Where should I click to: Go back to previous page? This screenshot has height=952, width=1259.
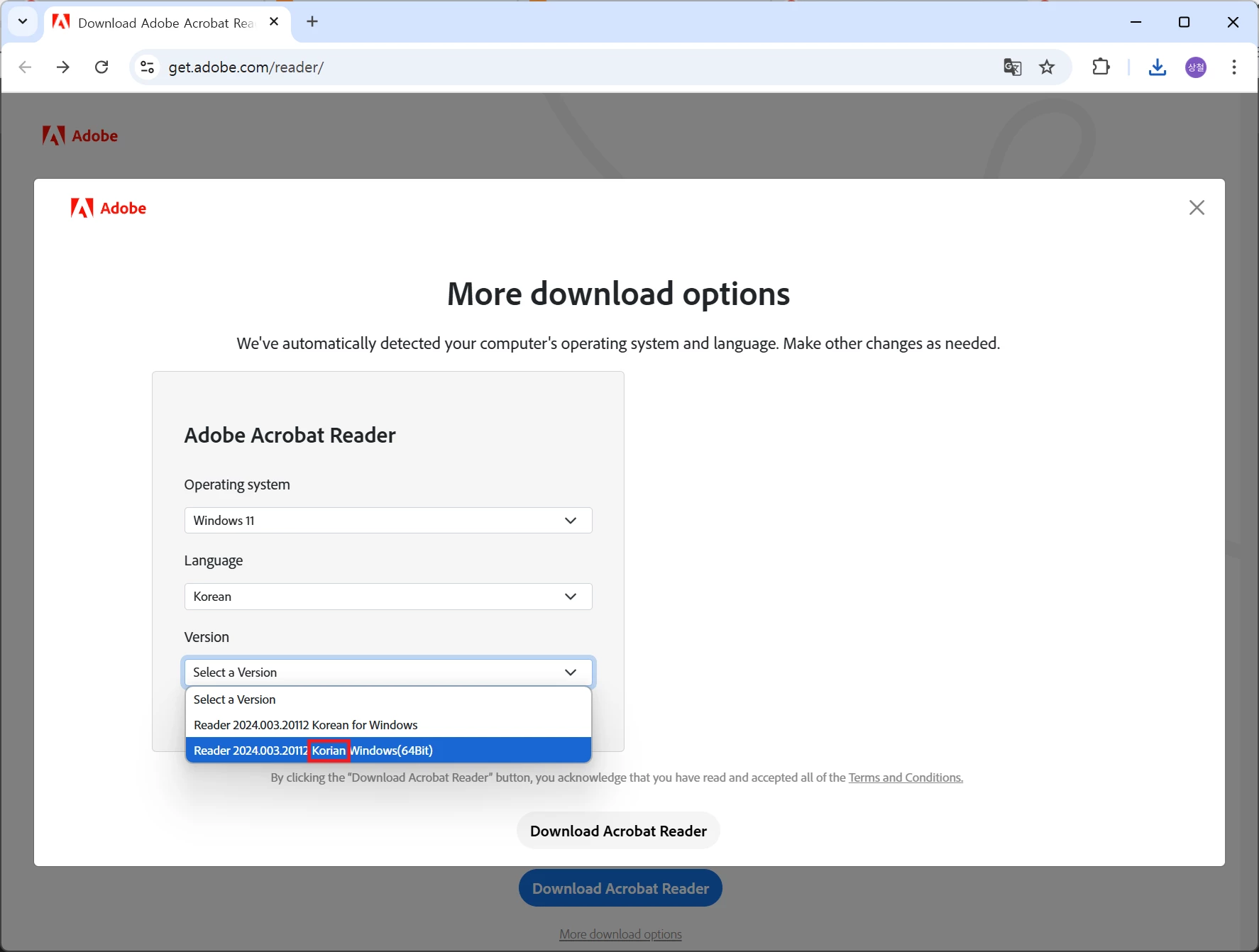(26, 67)
